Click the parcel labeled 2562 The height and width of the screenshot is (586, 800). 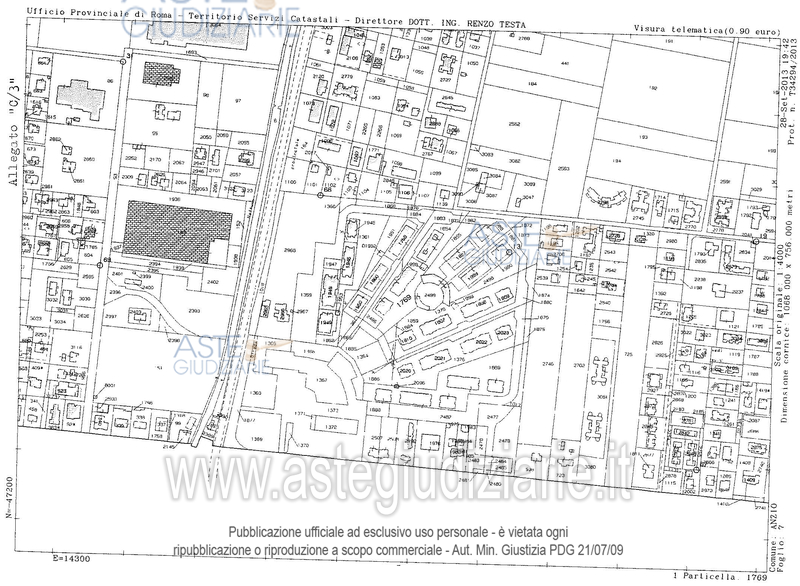pos(514,124)
